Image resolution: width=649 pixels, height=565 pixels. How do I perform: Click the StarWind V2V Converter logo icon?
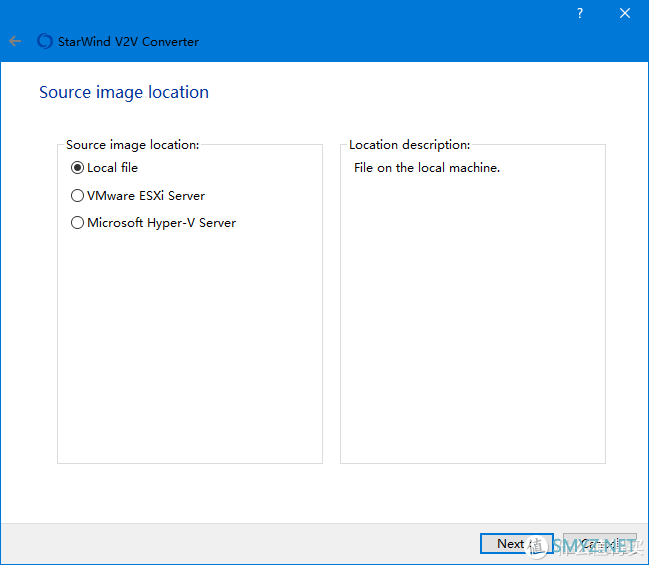[44, 42]
